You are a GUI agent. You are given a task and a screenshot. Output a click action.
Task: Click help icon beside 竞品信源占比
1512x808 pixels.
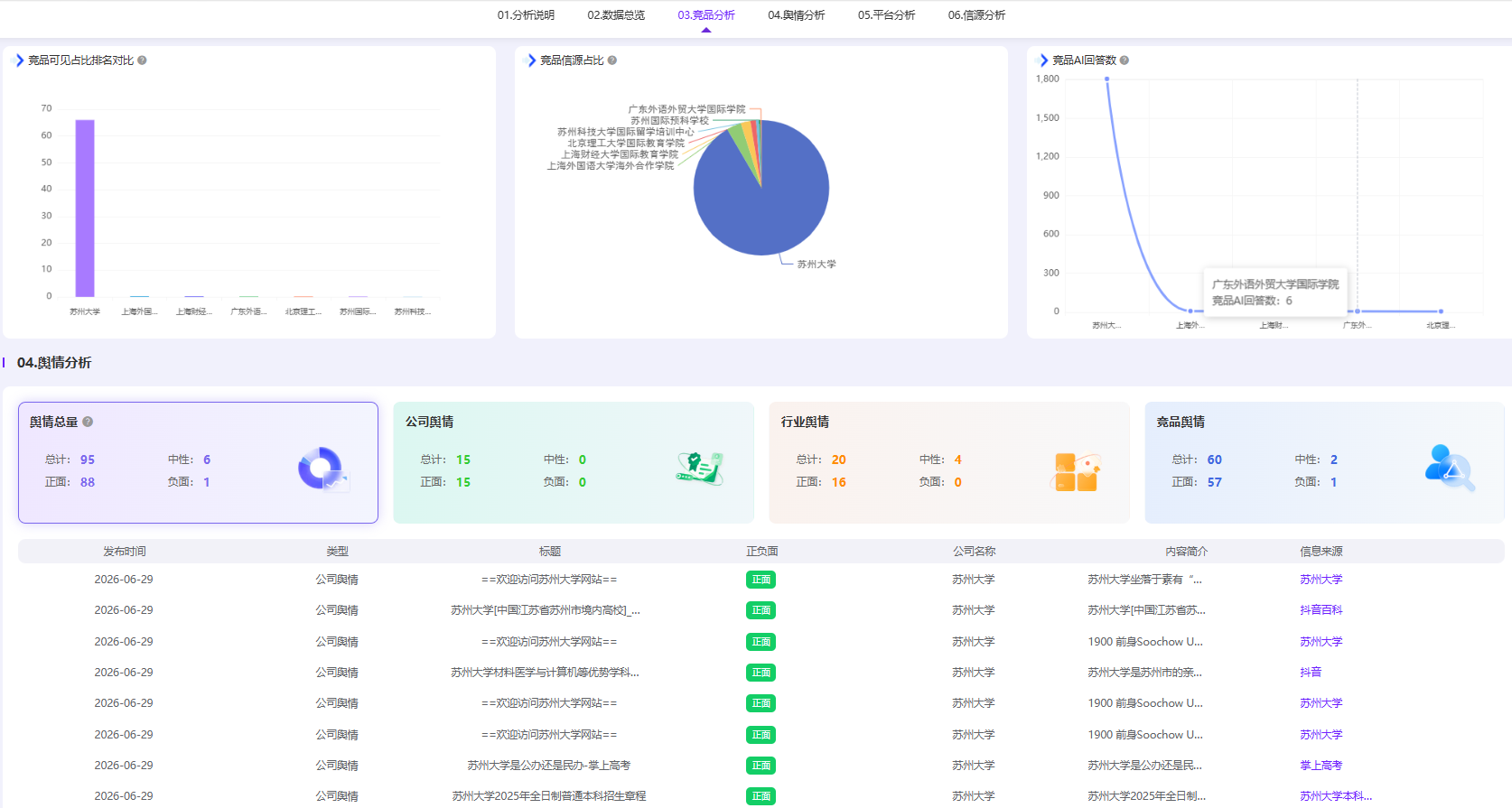(x=612, y=60)
